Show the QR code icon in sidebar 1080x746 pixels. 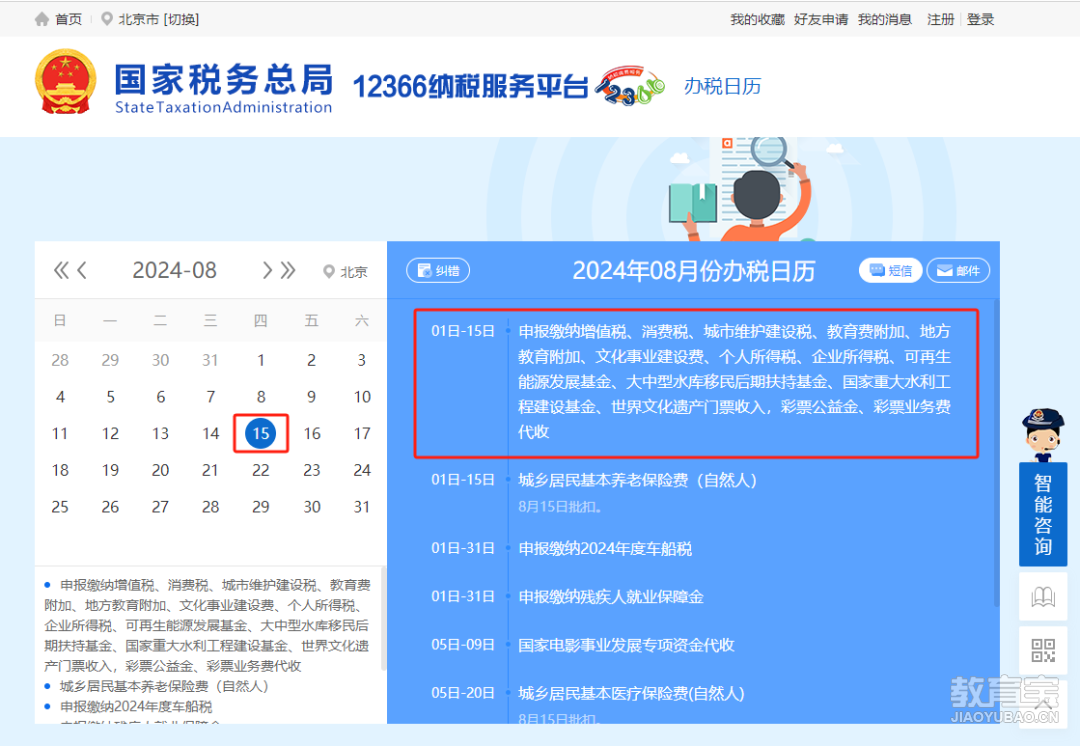[x=1043, y=650]
